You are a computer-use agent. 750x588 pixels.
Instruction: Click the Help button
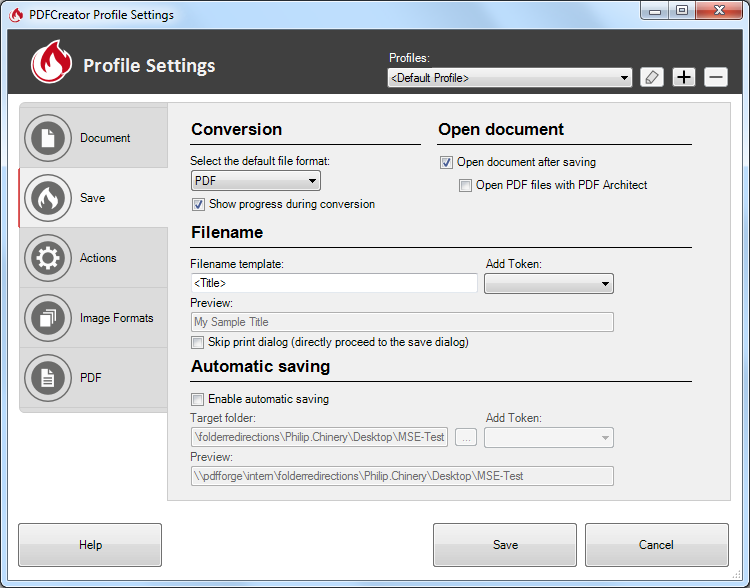coord(90,545)
